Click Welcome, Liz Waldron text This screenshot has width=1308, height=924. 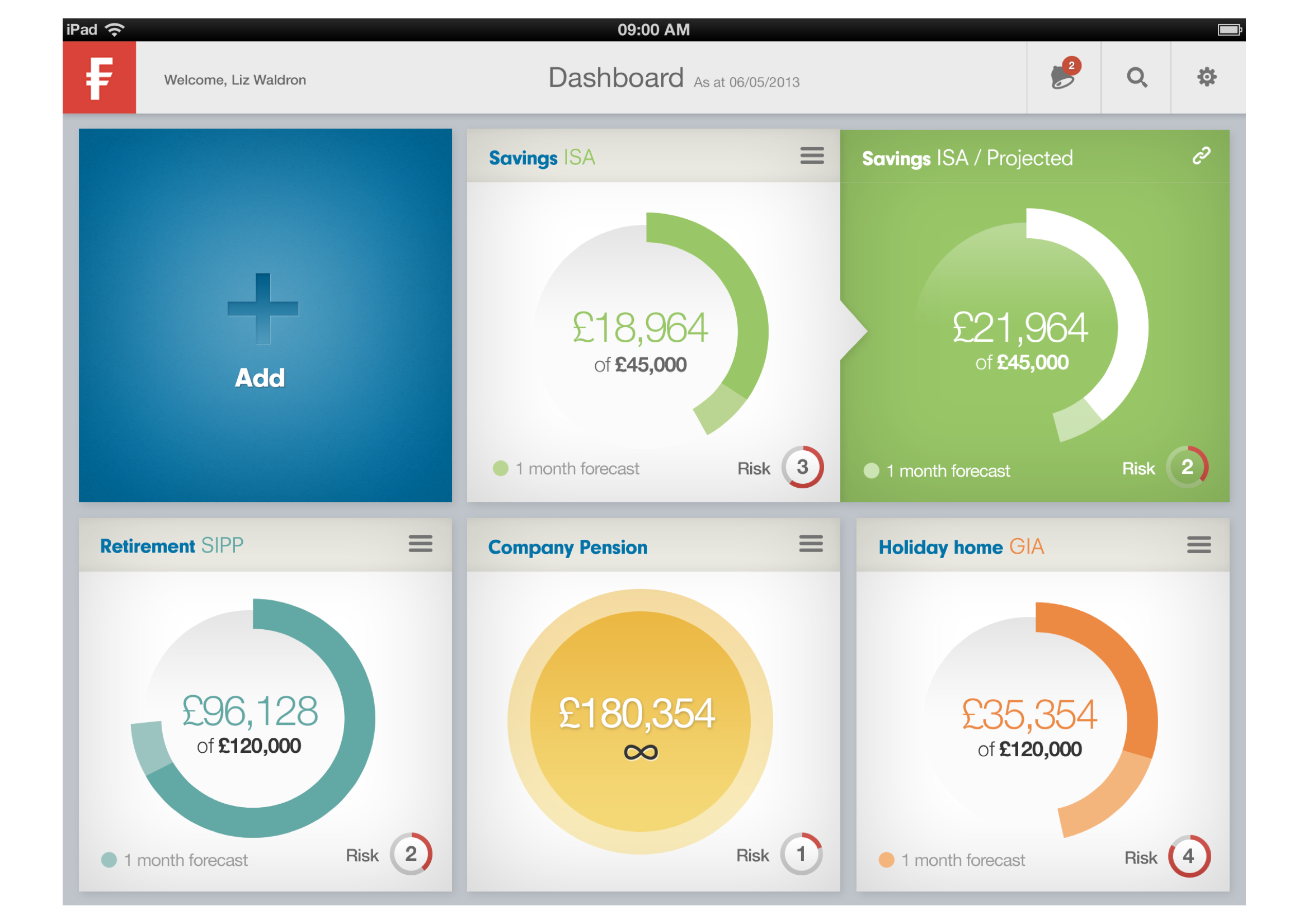235,80
